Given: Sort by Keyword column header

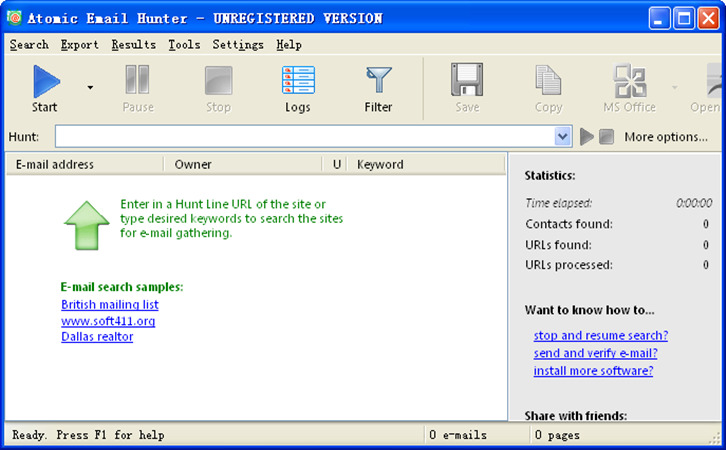Looking at the screenshot, I should click(x=426, y=164).
